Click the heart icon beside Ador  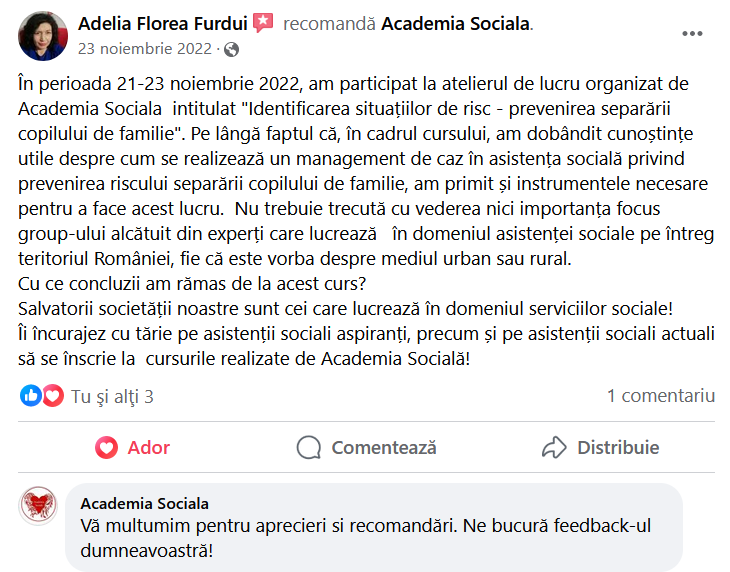(107, 447)
